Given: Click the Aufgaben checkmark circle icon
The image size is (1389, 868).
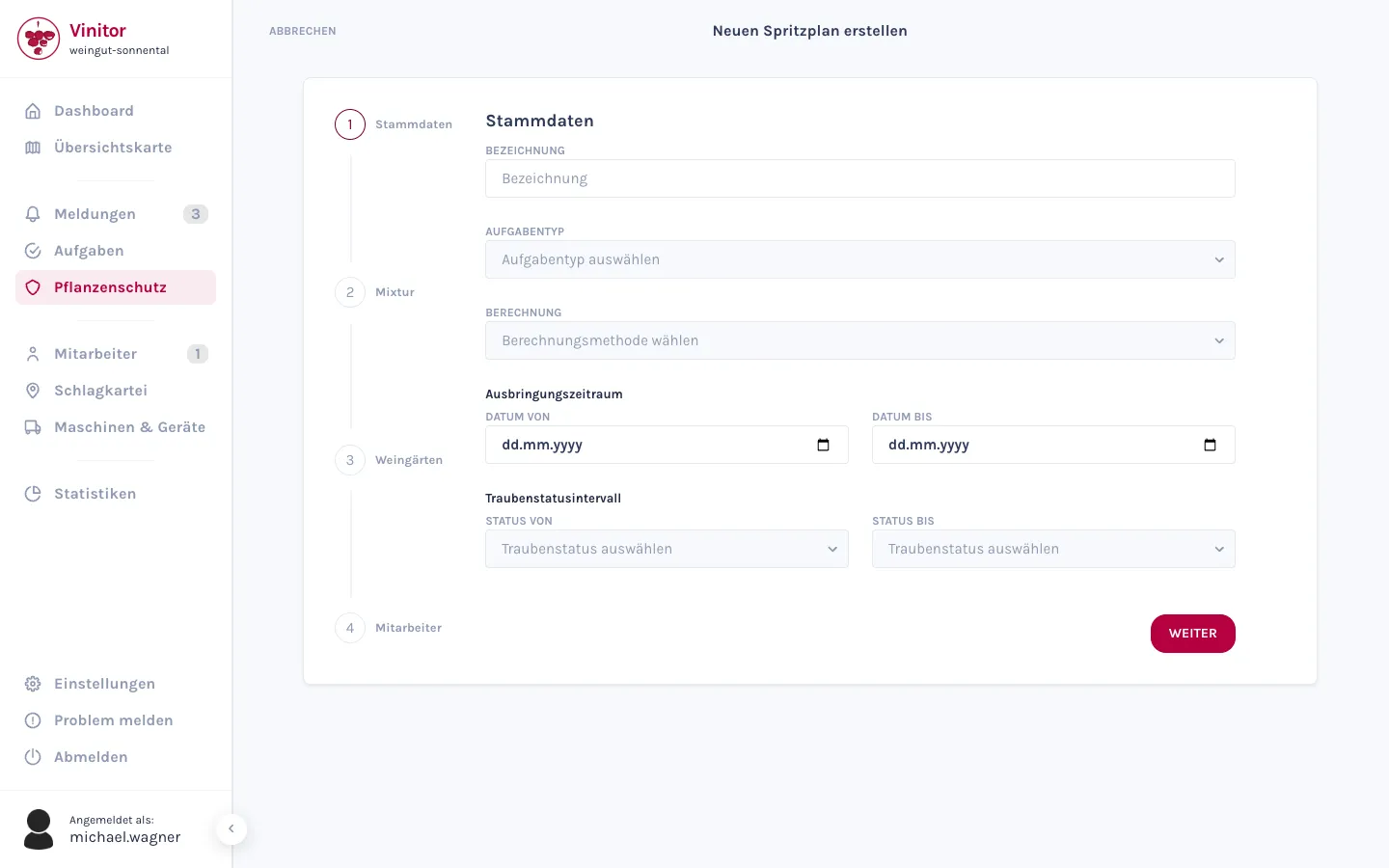Looking at the screenshot, I should point(33,251).
